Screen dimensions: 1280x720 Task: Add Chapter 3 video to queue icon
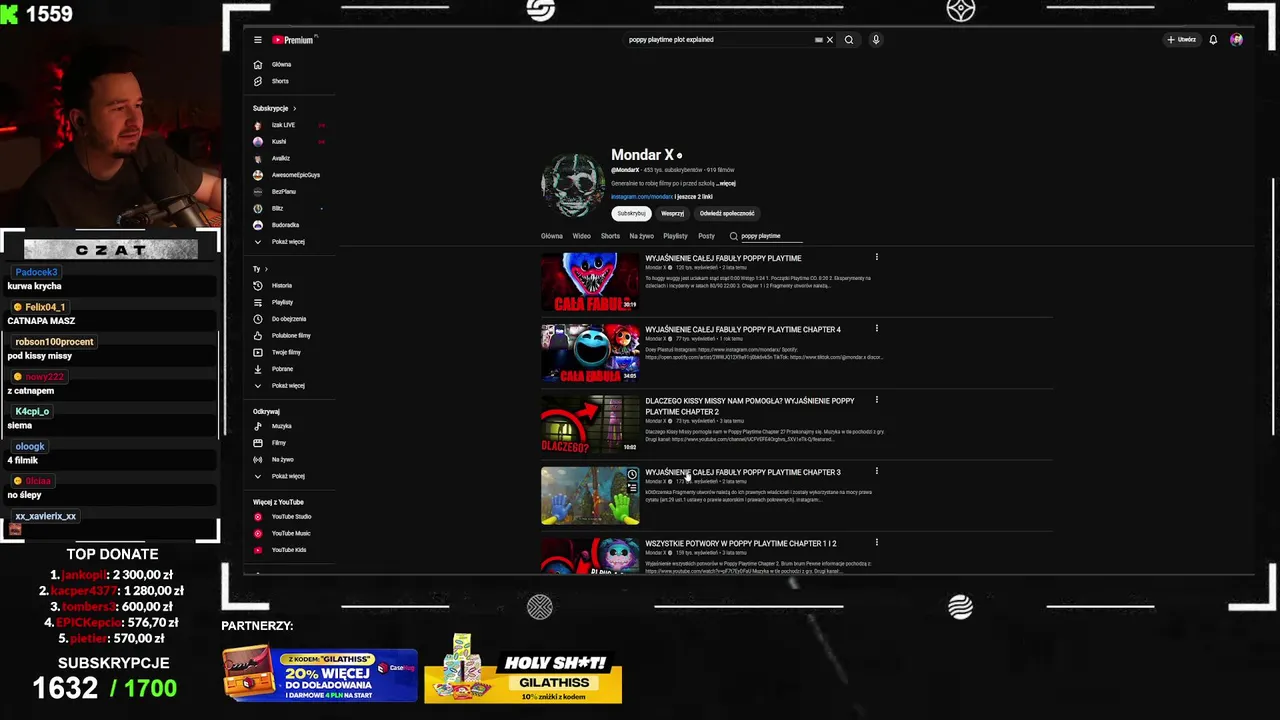(632, 489)
